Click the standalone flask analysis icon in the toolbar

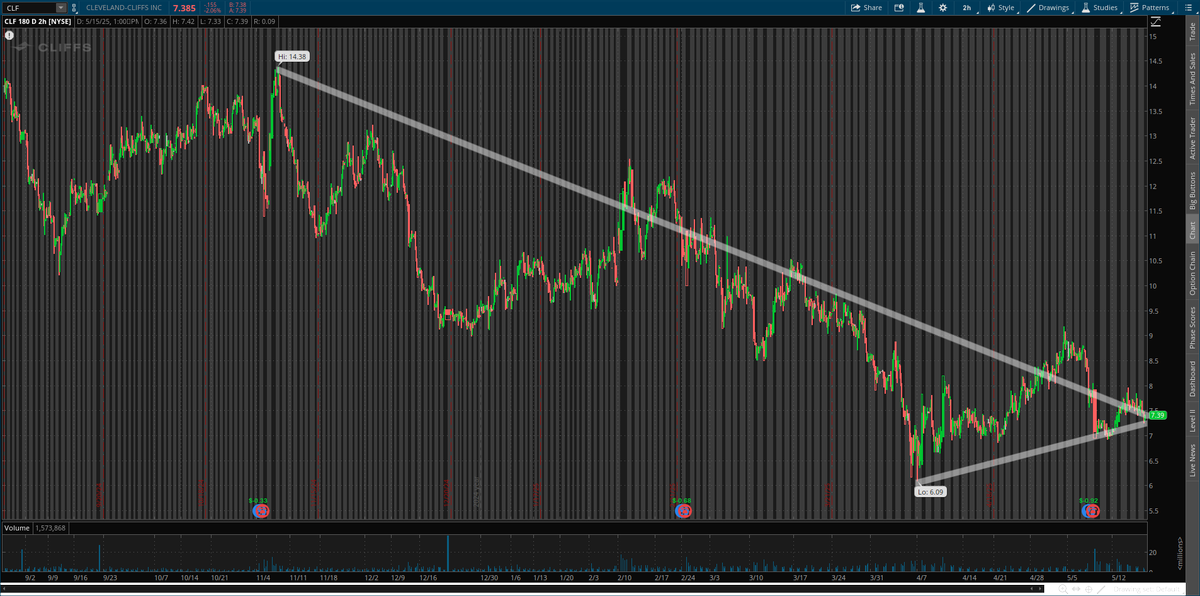[x=920, y=8]
